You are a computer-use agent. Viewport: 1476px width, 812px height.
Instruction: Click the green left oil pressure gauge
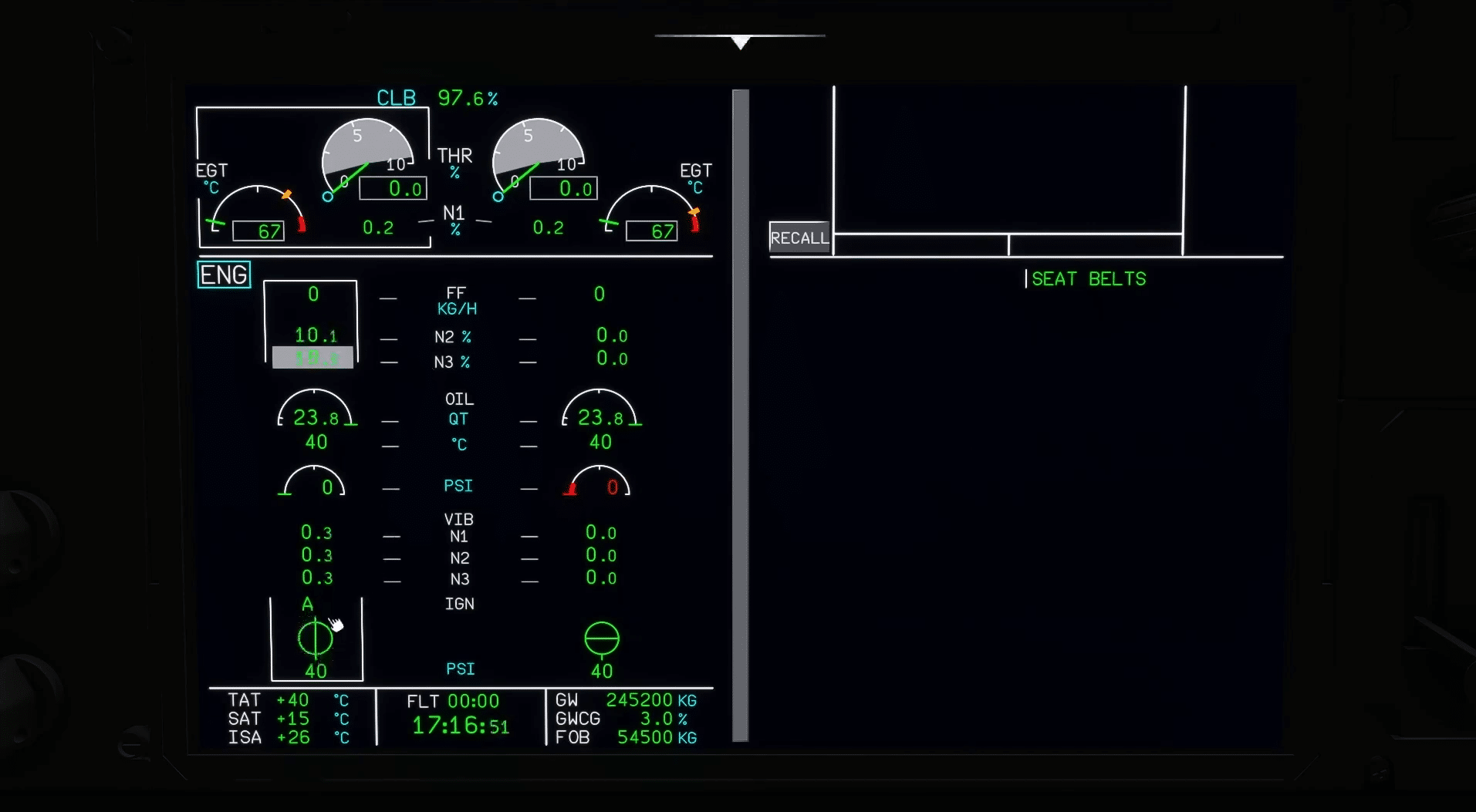point(314,482)
